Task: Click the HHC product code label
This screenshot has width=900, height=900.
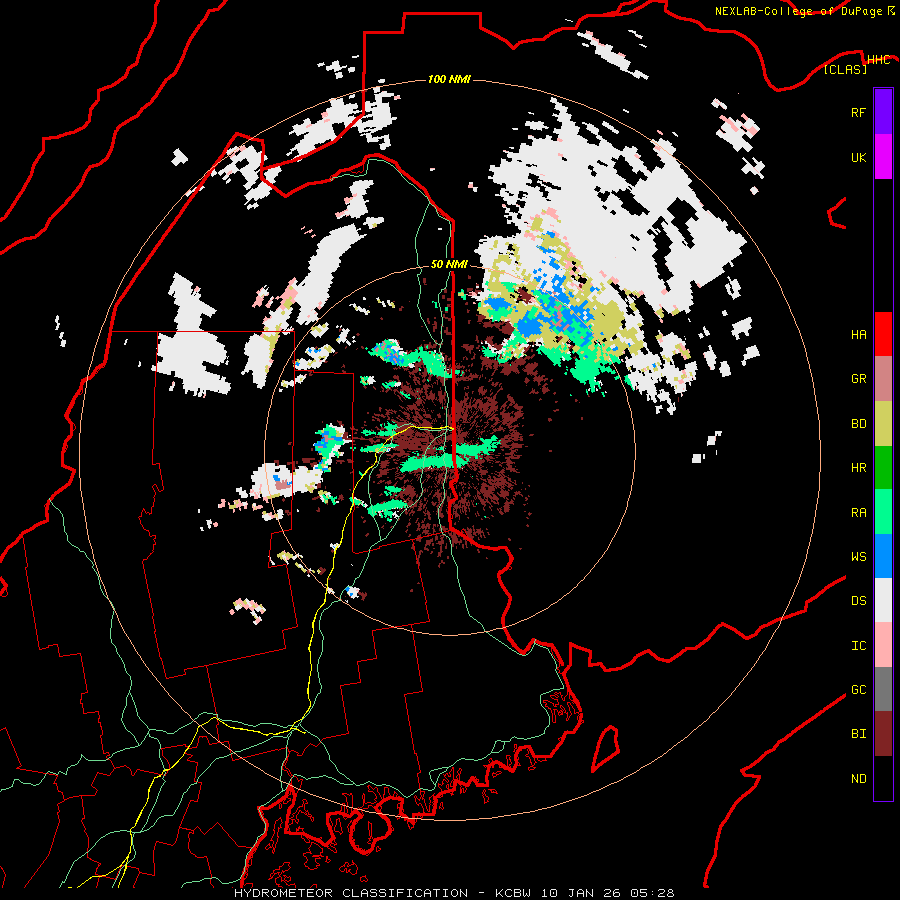Action: point(878,60)
